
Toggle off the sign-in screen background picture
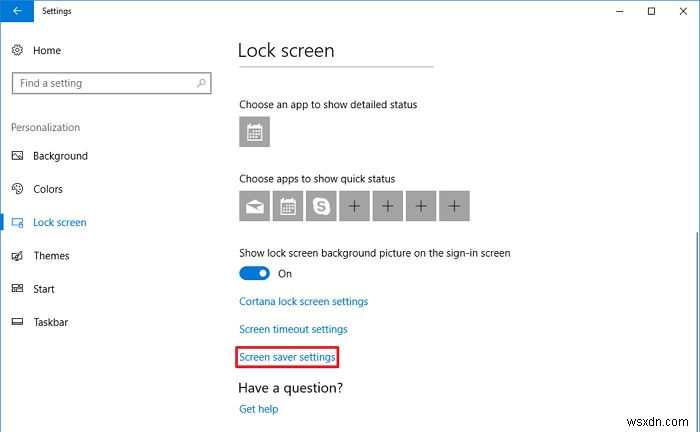(x=255, y=273)
